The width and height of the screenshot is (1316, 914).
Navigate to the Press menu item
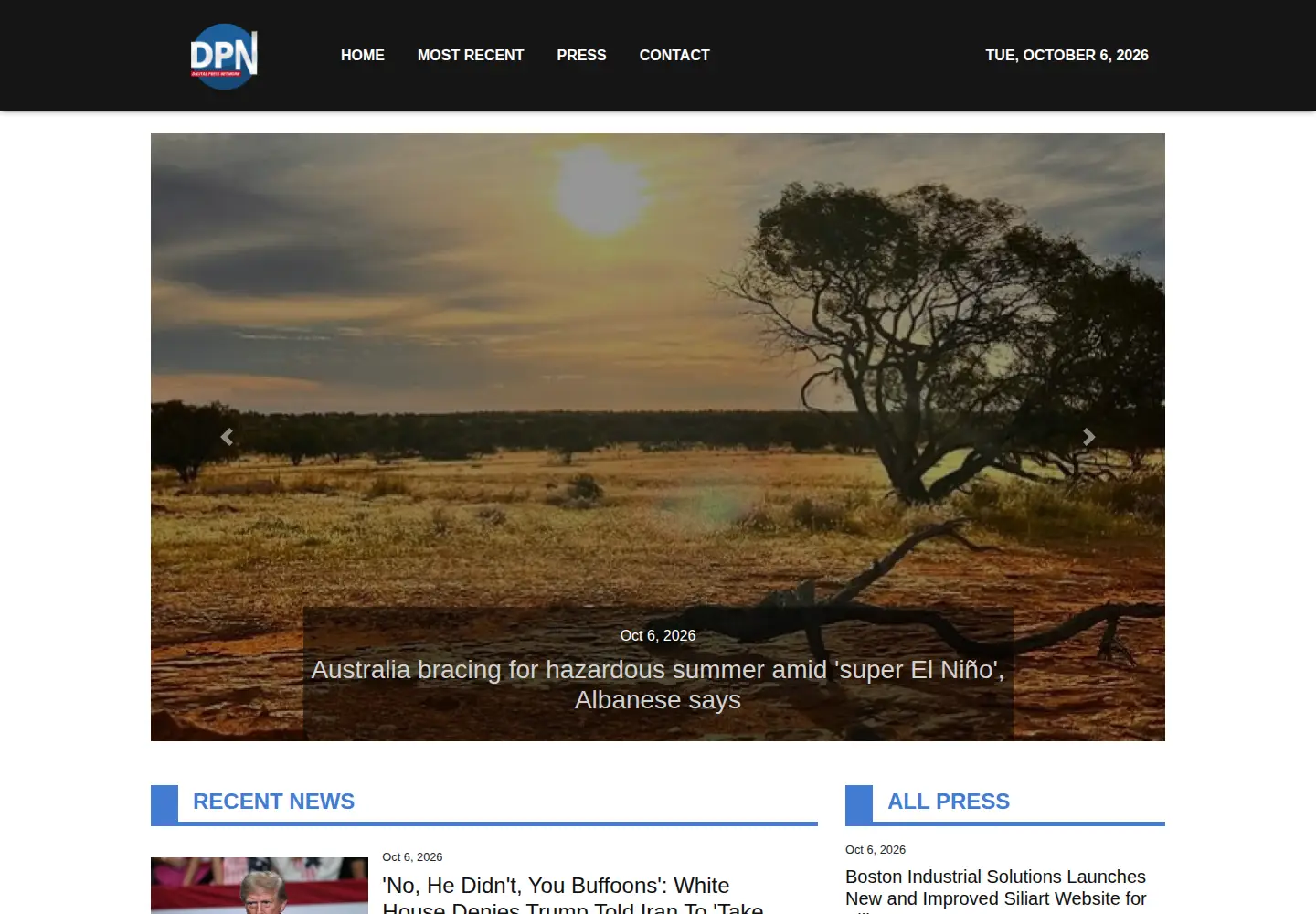(x=581, y=55)
